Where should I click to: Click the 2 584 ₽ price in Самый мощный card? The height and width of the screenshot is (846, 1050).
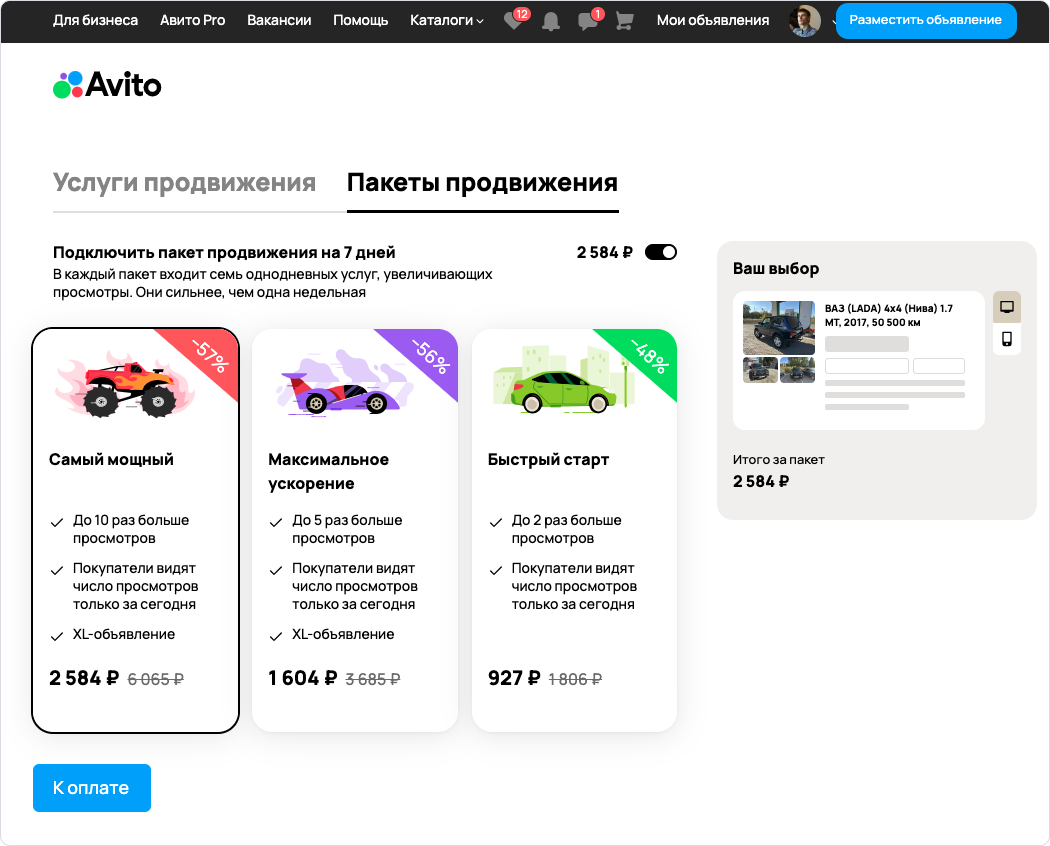point(84,678)
